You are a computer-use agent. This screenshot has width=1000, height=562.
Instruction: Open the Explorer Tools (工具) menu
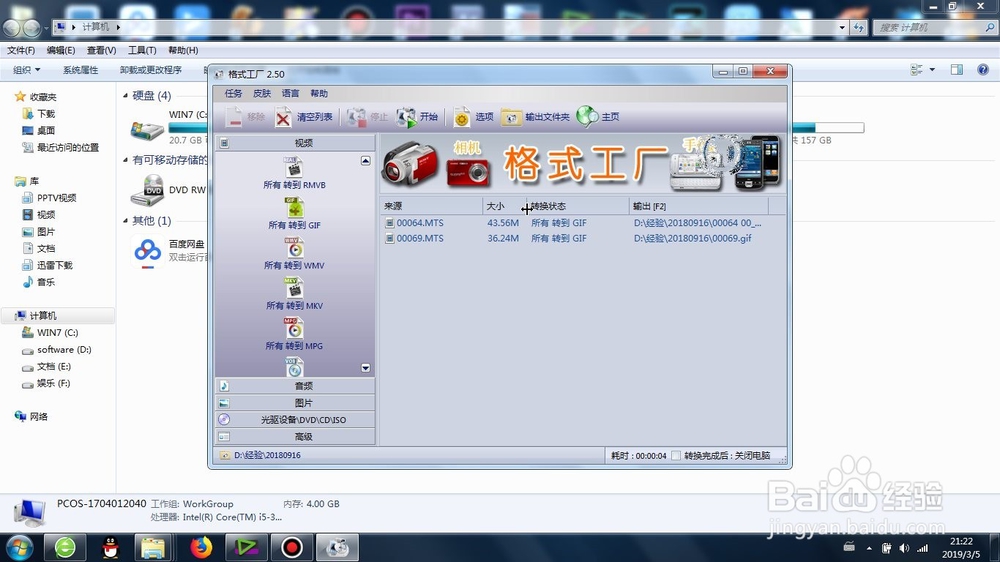click(x=142, y=50)
